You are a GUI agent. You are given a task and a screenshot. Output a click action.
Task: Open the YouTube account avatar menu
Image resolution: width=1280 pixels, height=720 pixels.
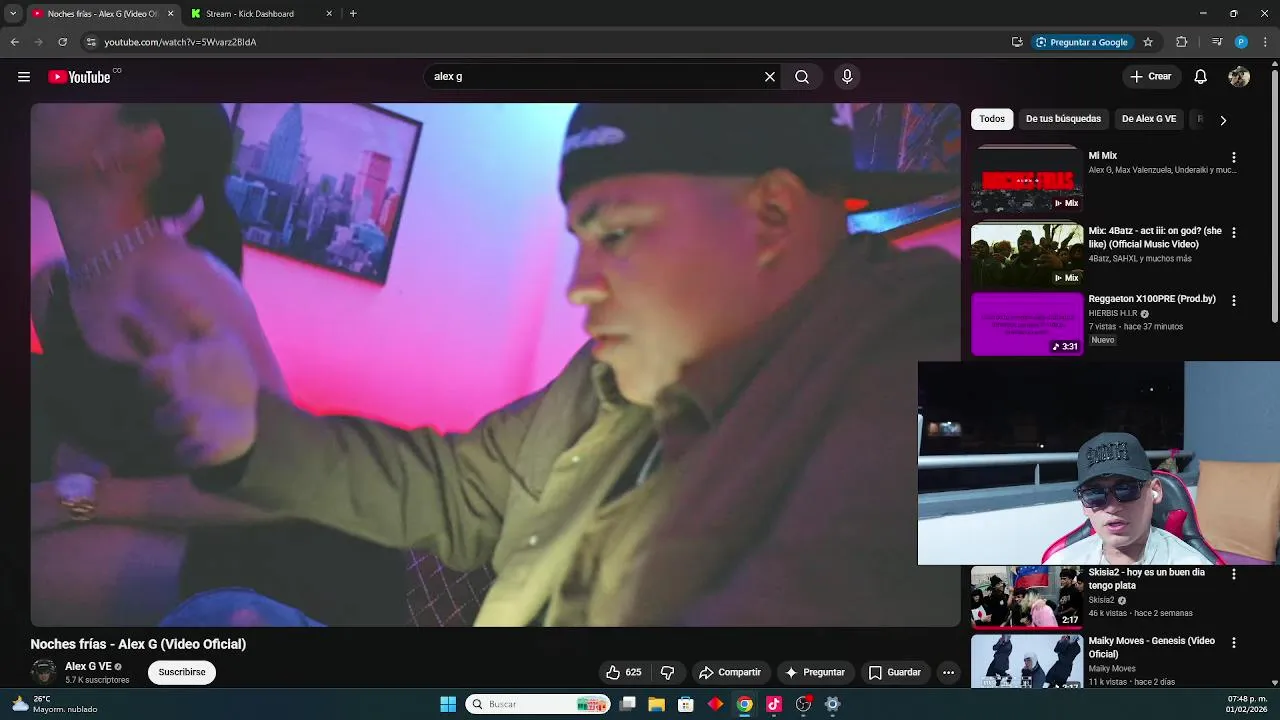1239,77
